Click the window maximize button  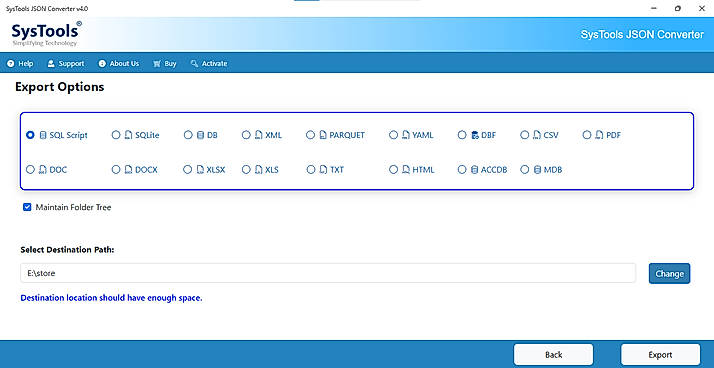pyautogui.click(x=678, y=8)
